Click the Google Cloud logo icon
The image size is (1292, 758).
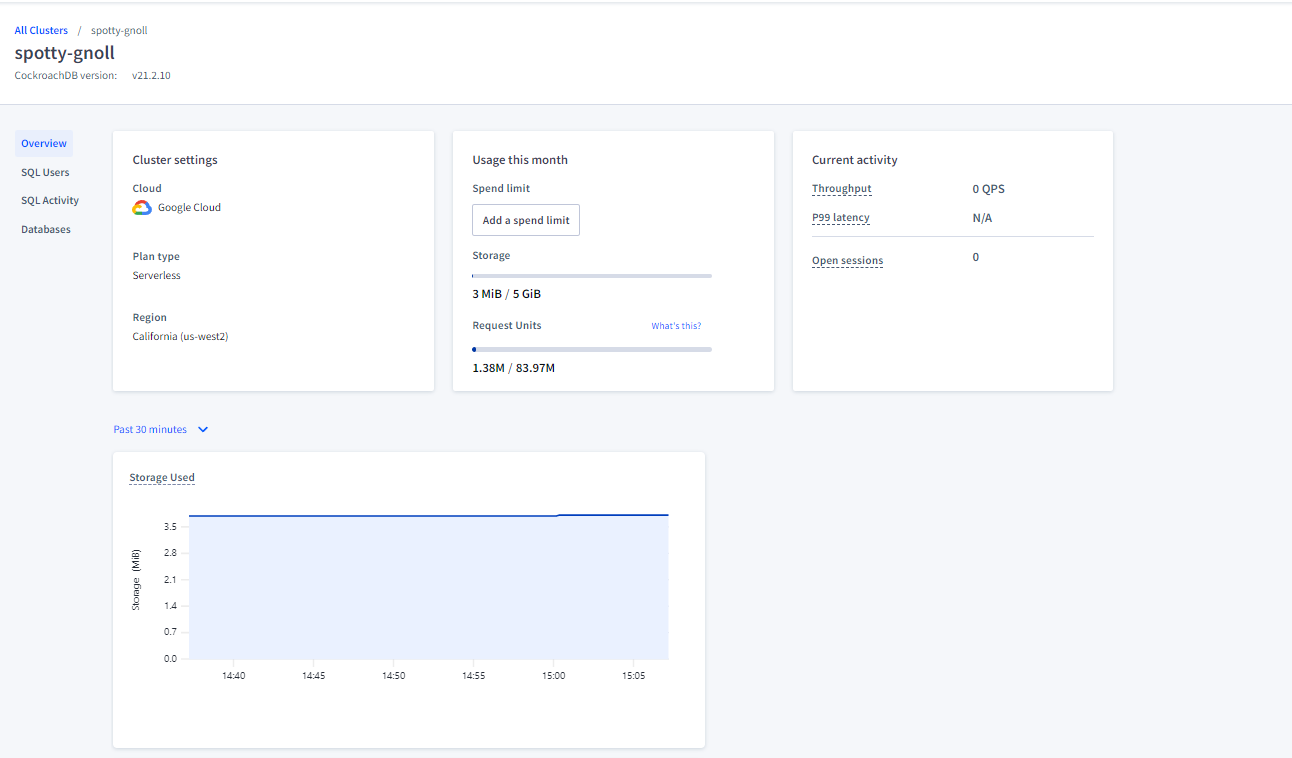tap(142, 208)
